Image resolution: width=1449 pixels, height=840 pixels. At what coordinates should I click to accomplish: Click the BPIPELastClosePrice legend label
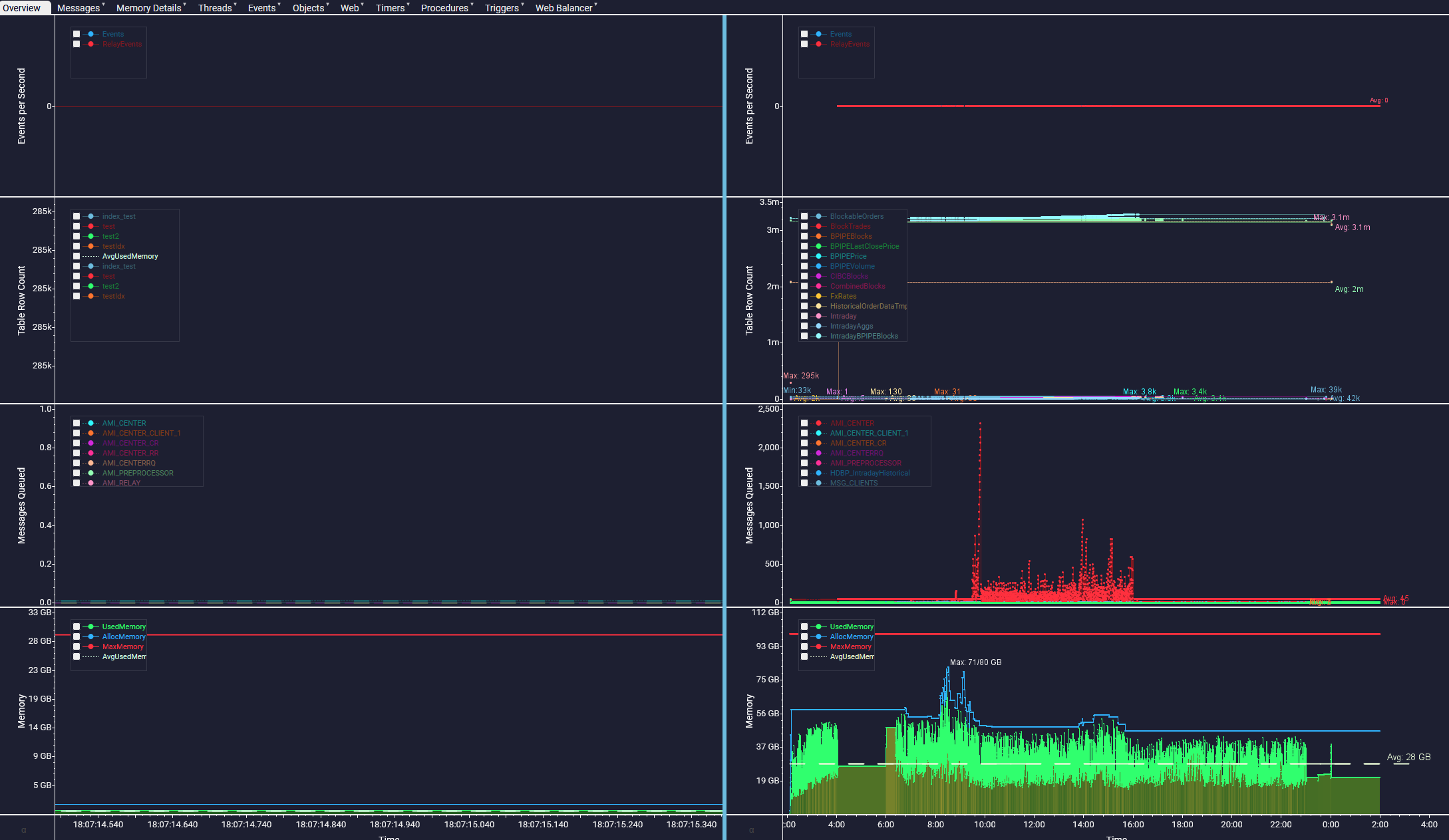tap(864, 246)
